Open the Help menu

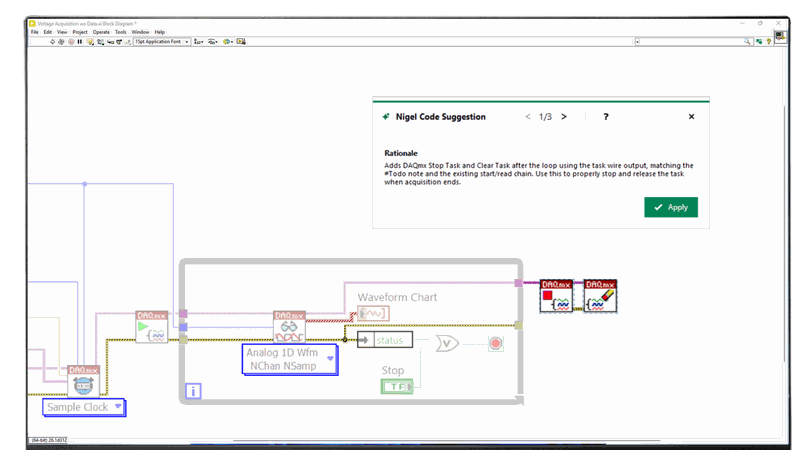coord(160,32)
